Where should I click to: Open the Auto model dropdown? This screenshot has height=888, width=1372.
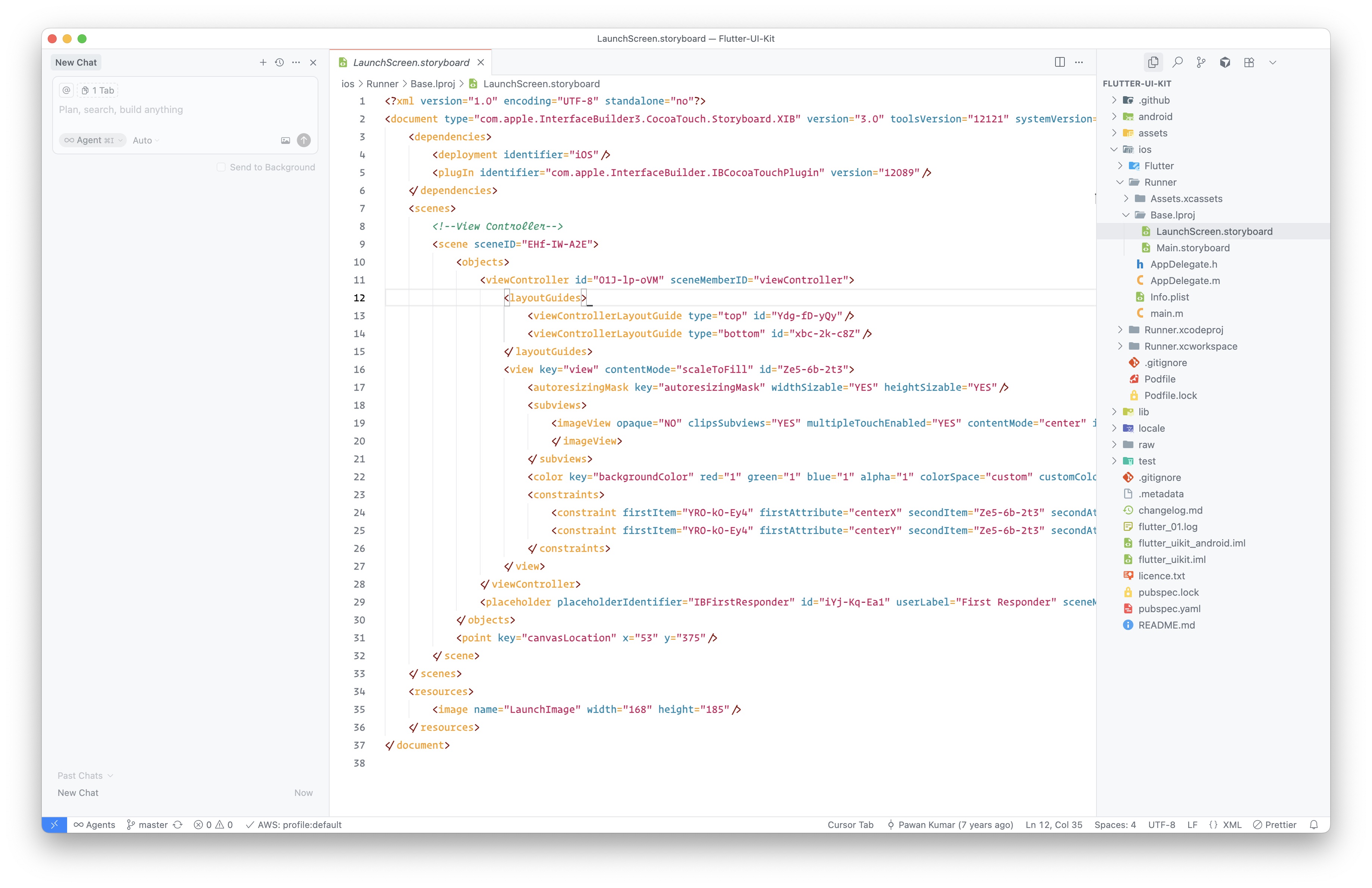(145, 140)
